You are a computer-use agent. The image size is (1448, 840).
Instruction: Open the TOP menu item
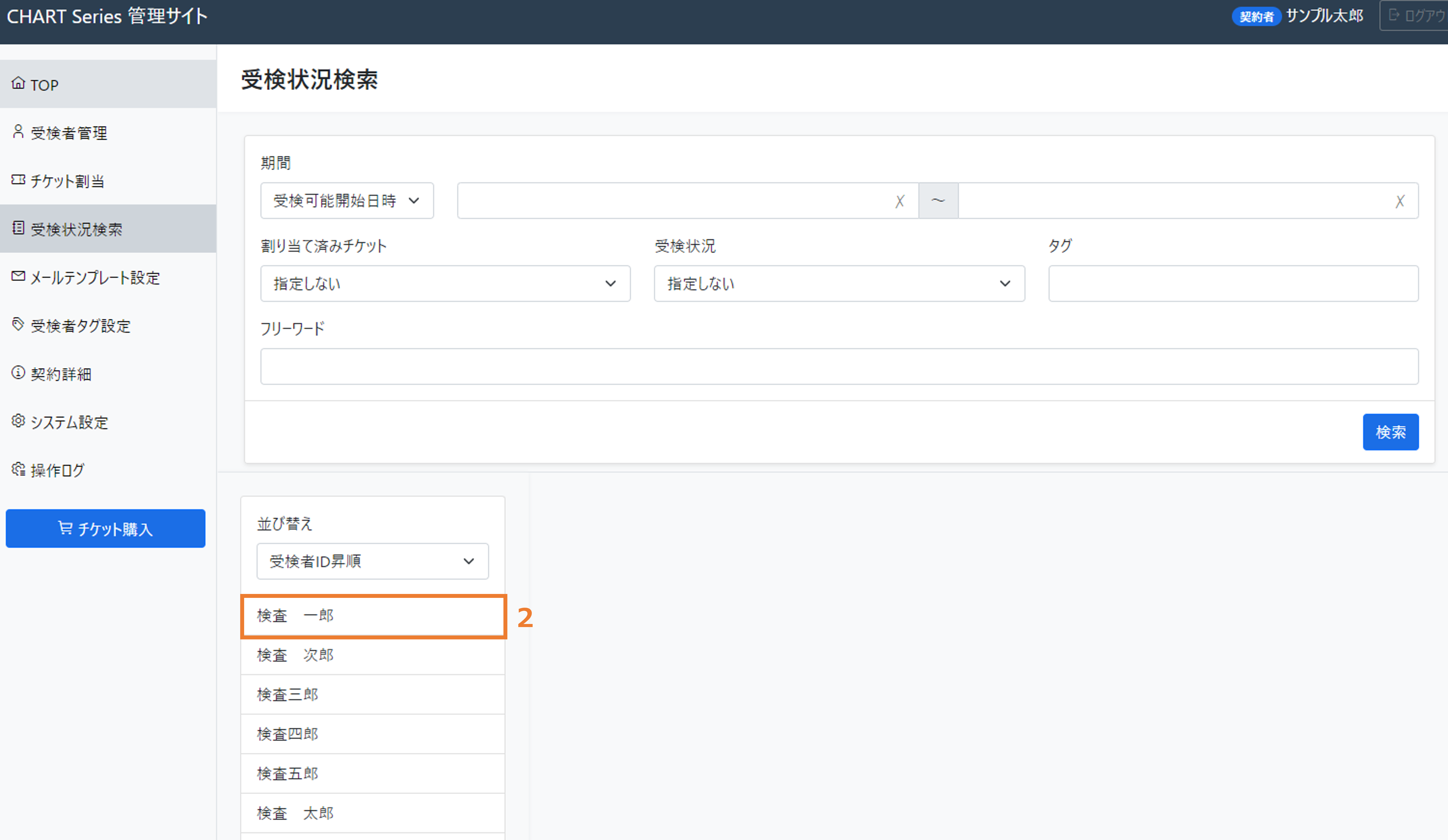click(x=108, y=84)
